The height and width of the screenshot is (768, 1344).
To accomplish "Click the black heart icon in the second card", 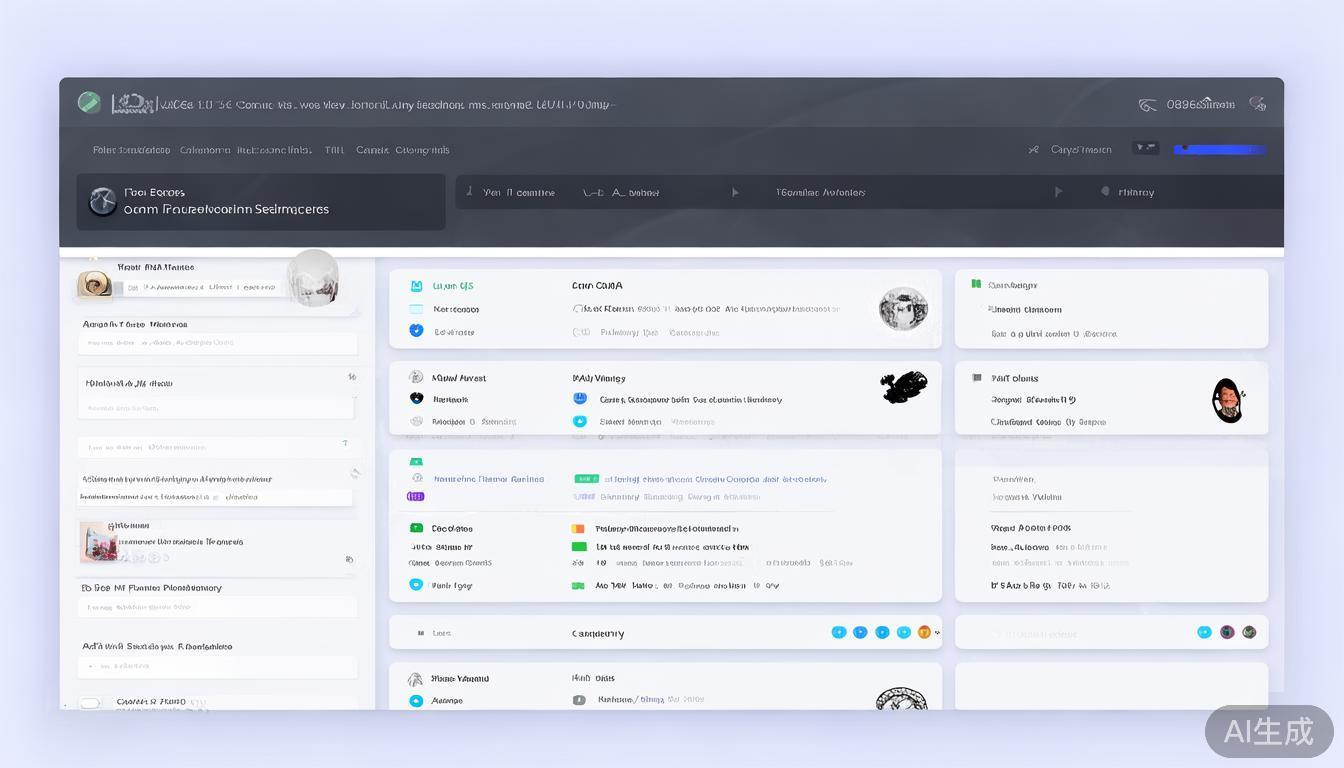I will click(x=416, y=398).
